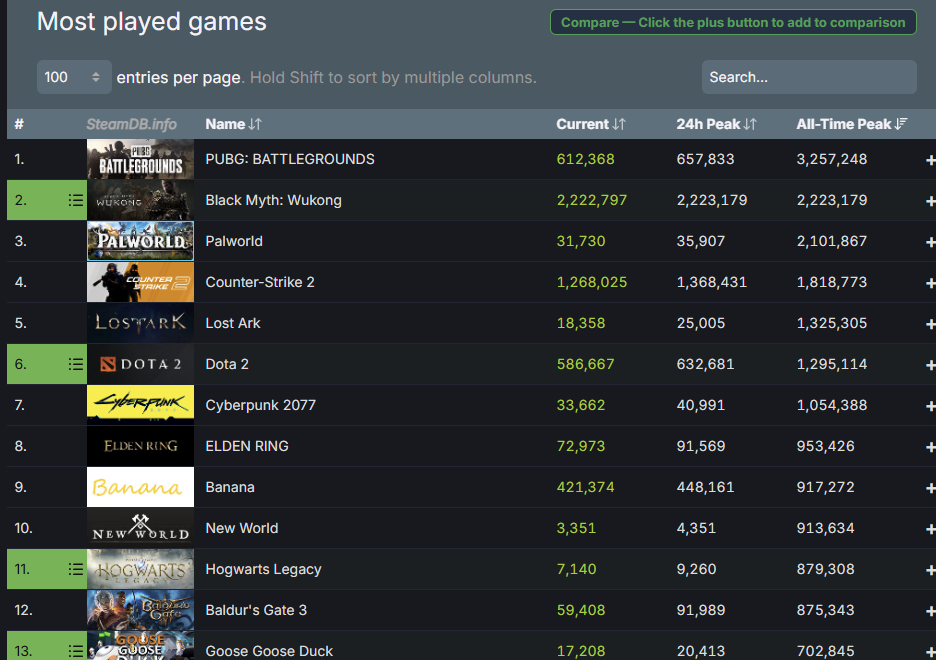
Task: Click current players value 3,351
Action: (576, 528)
